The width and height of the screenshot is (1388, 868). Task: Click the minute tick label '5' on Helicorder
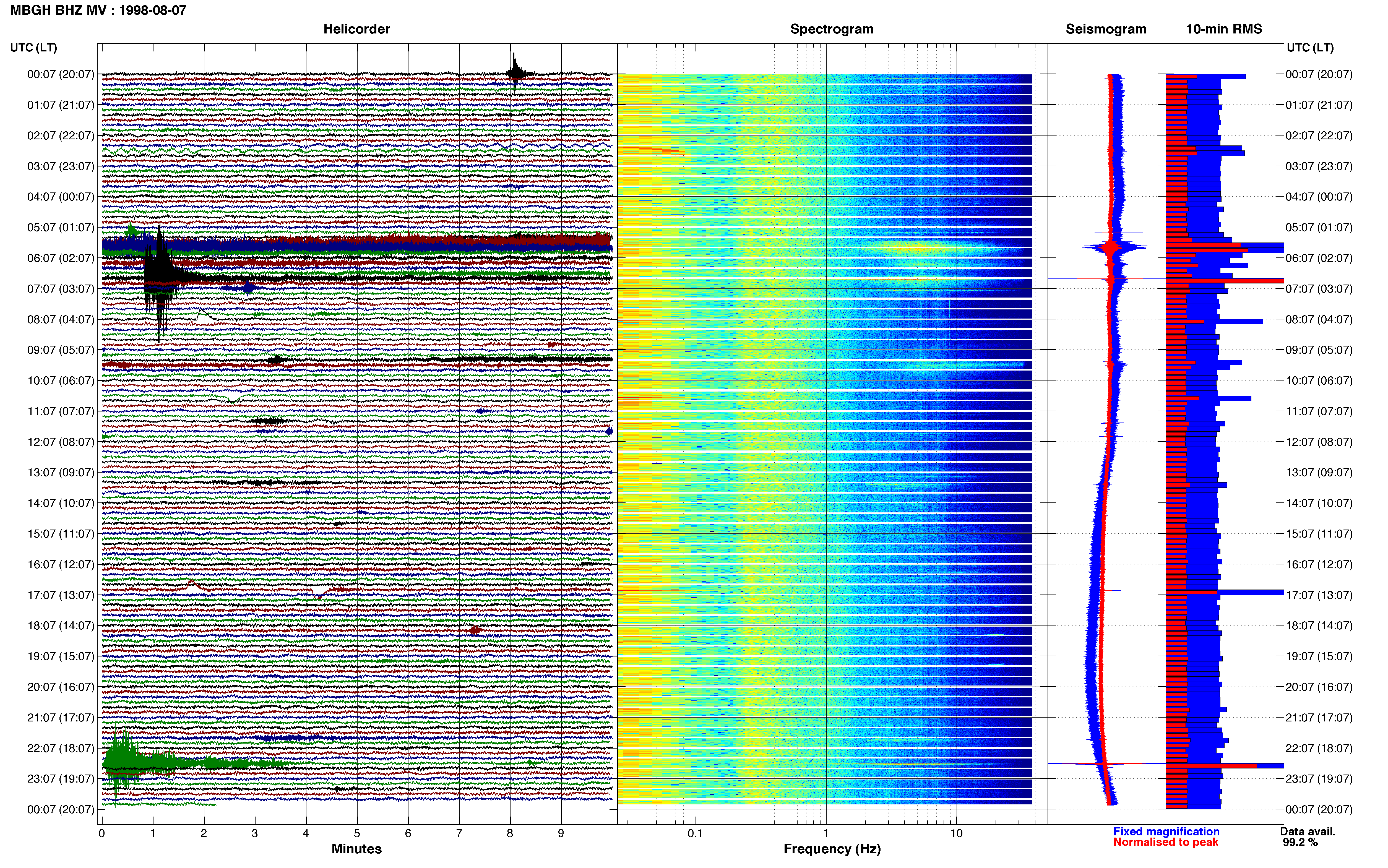coord(357,833)
